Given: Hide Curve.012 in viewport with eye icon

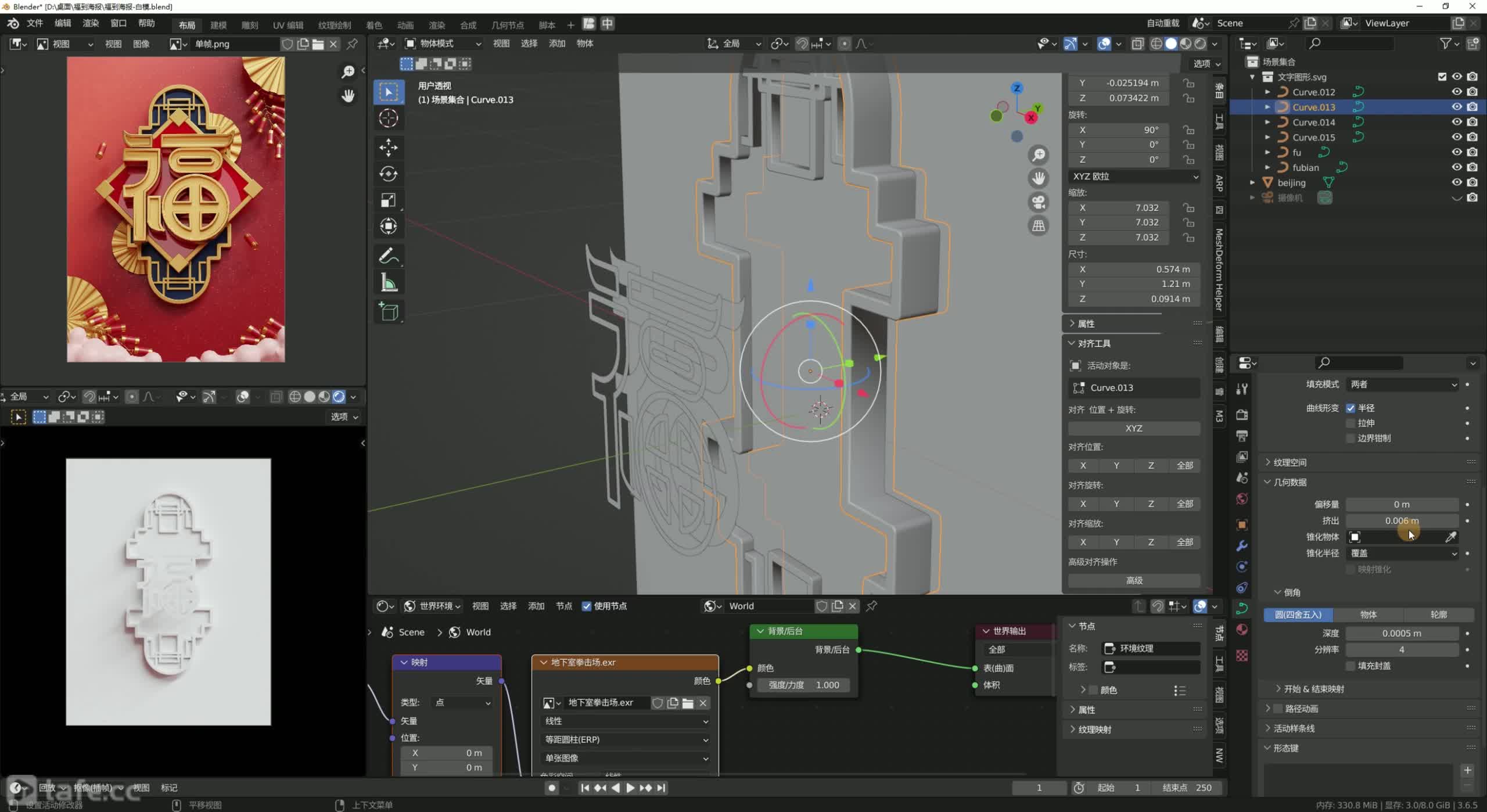Looking at the screenshot, I should click(x=1457, y=92).
